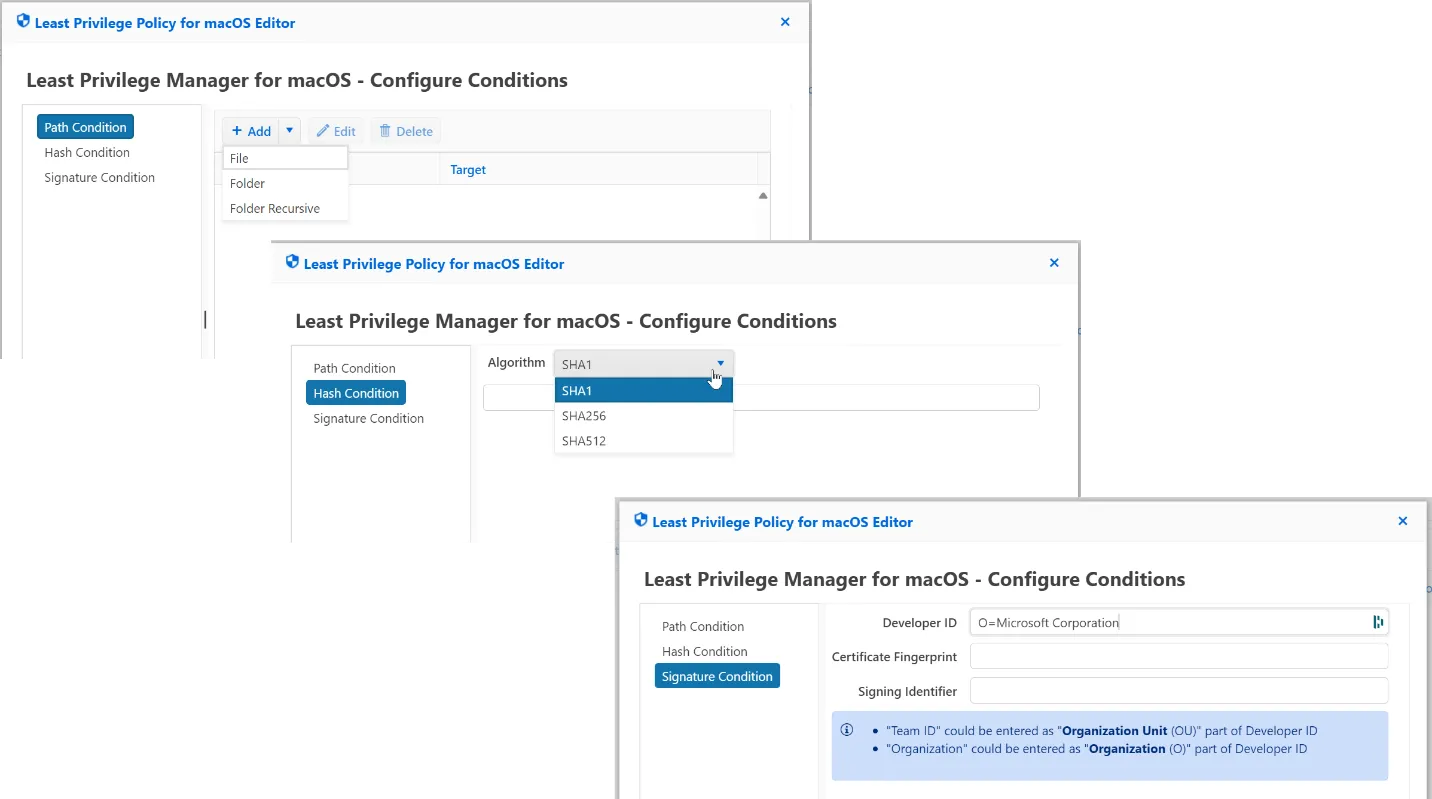The width and height of the screenshot is (1432, 799).
Task: Select SHA256 from the algorithm list
Action: [x=643, y=416]
